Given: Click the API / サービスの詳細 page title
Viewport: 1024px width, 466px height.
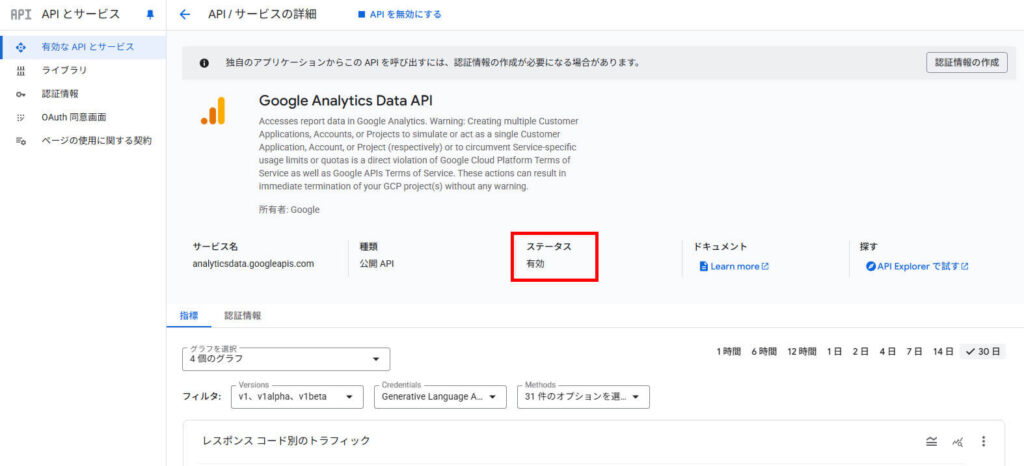Looking at the screenshot, I should point(263,14).
